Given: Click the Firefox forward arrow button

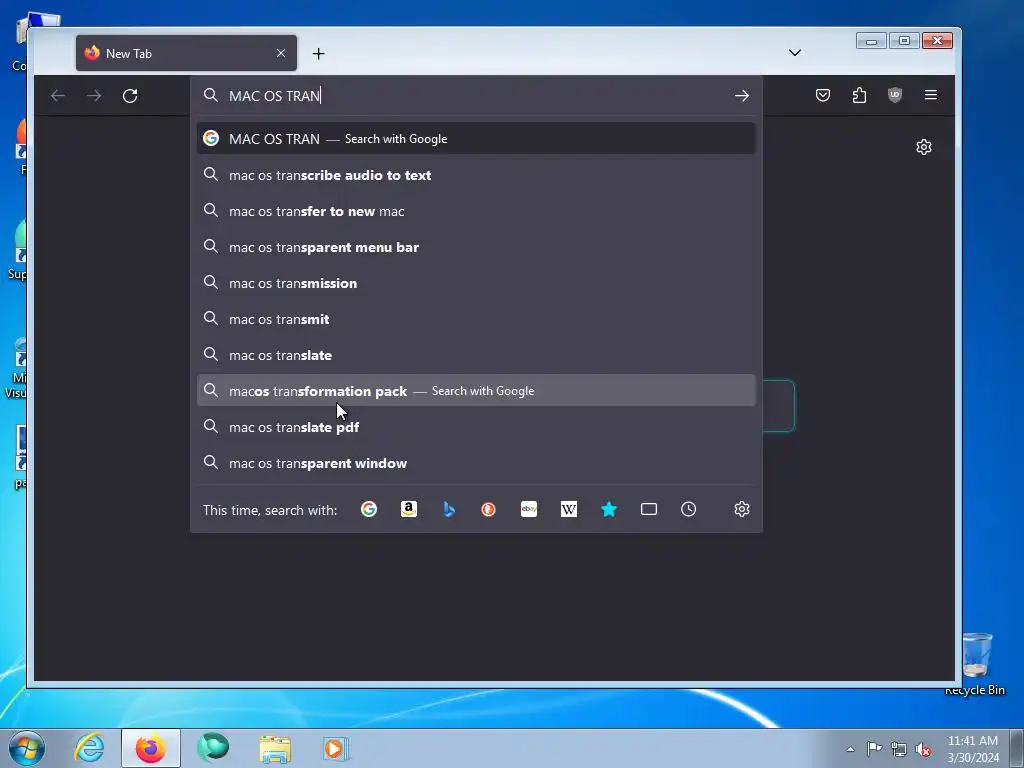Looking at the screenshot, I should coord(94,96).
